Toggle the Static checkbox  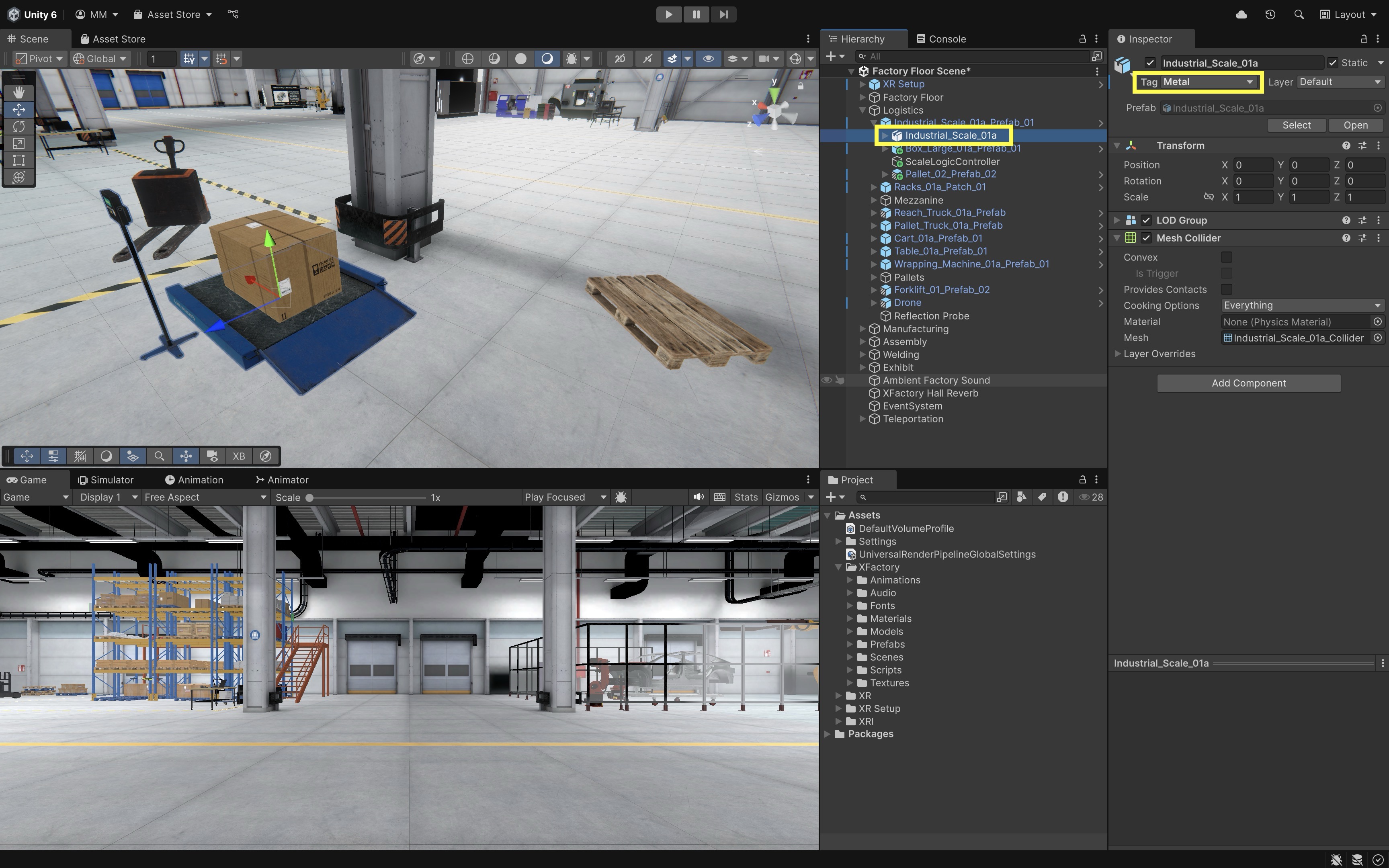pos(1333,63)
